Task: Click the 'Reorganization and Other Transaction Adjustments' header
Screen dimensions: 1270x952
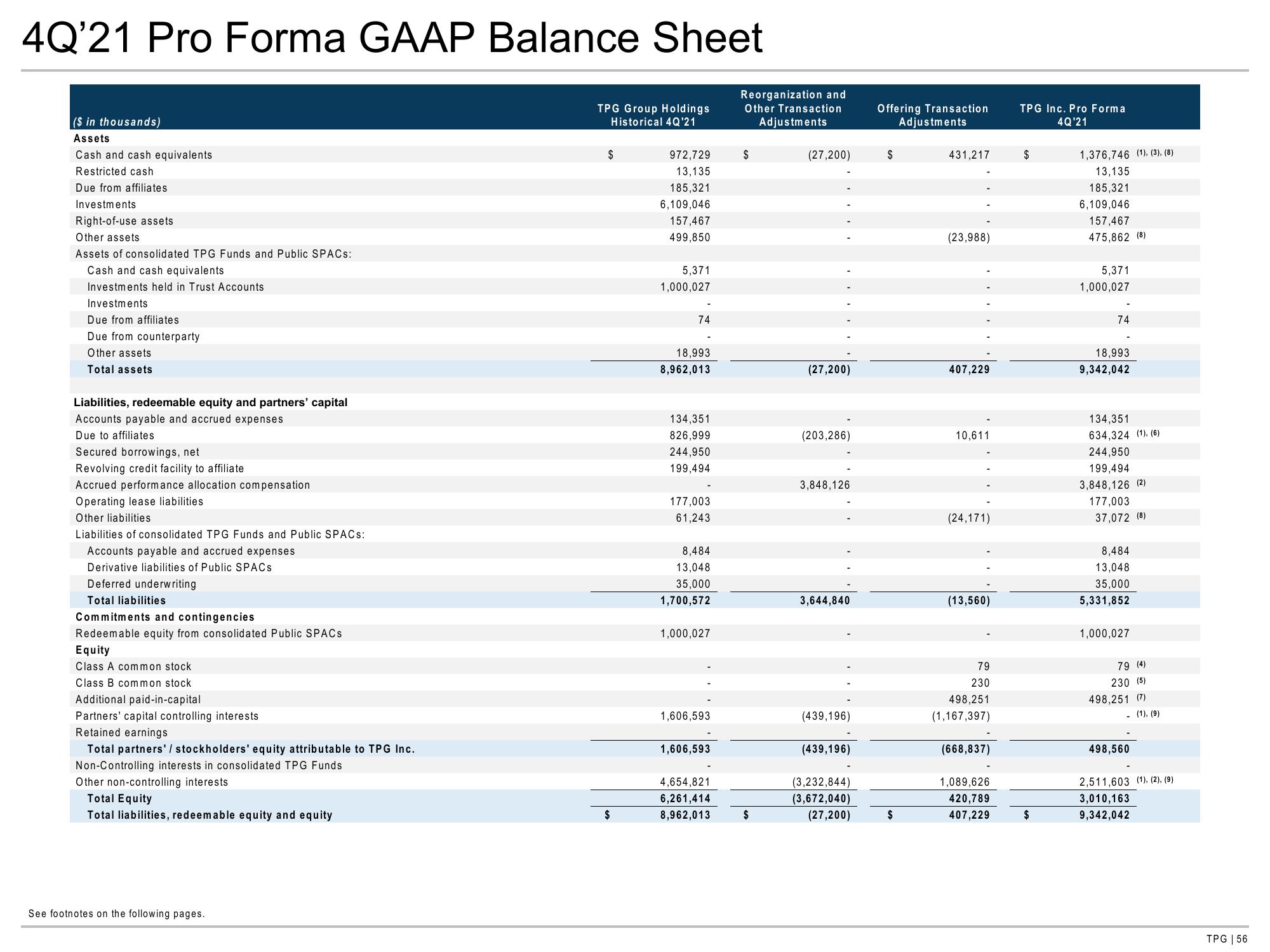Action: (x=793, y=108)
